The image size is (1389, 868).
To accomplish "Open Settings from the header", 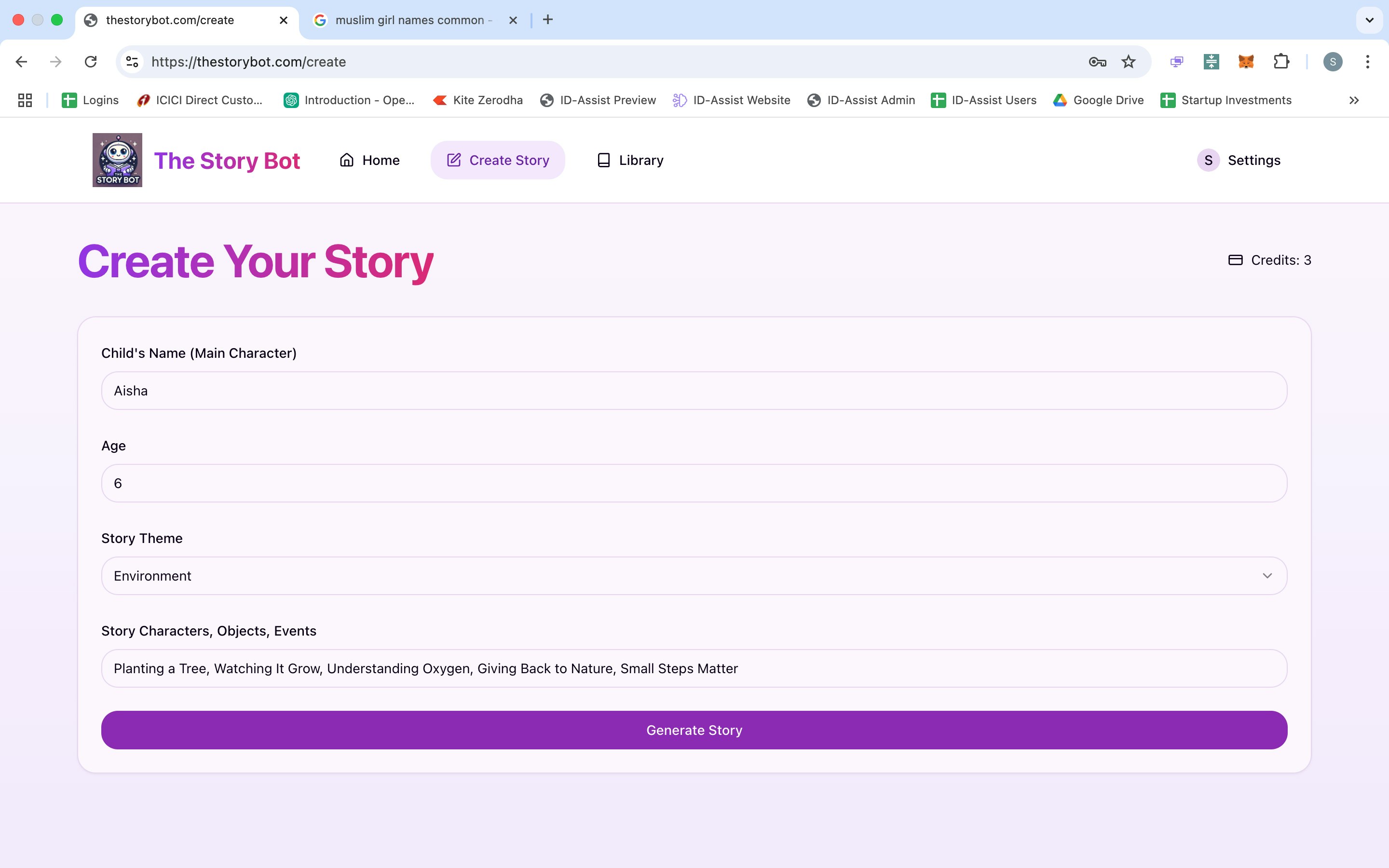I will 1239,160.
